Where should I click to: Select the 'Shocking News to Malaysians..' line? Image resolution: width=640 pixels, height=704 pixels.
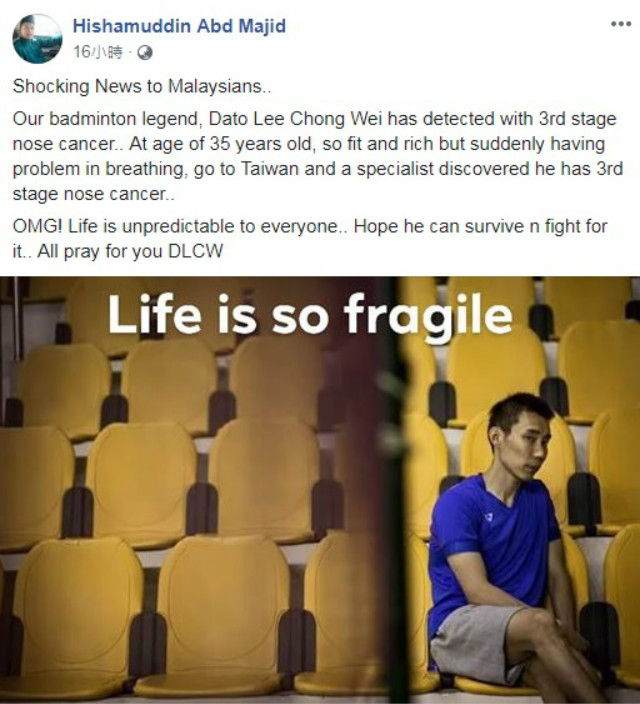click(x=142, y=86)
